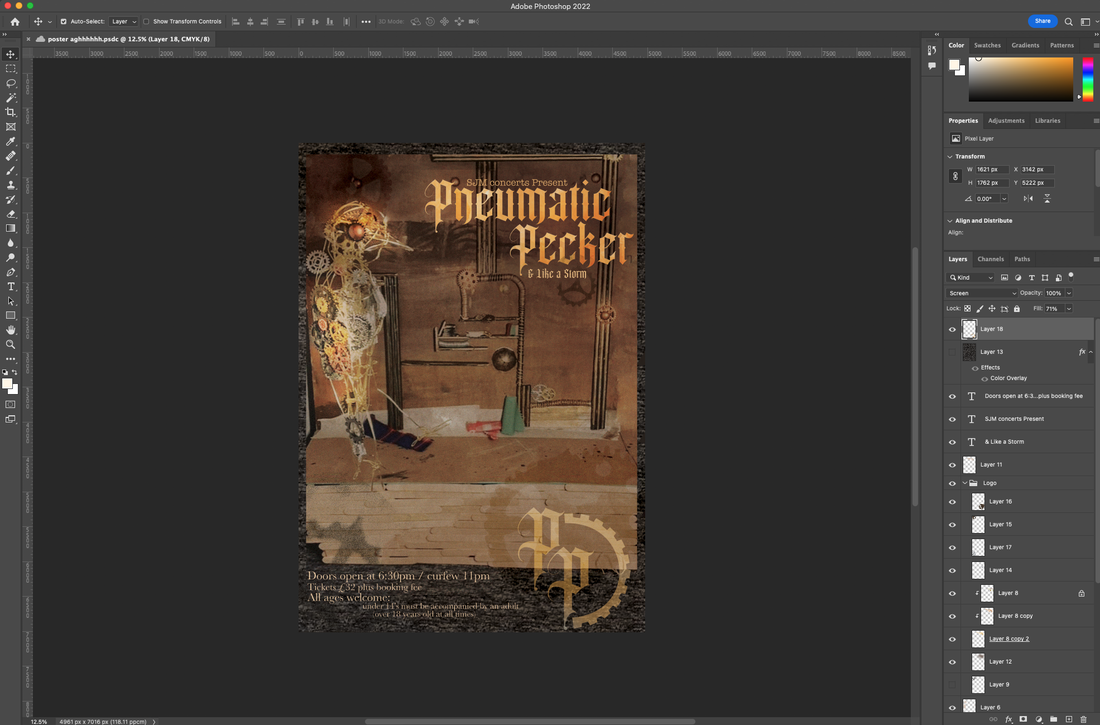This screenshot has width=1100, height=725.
Task: Click the lock all layer icon
Action: 1017,309
